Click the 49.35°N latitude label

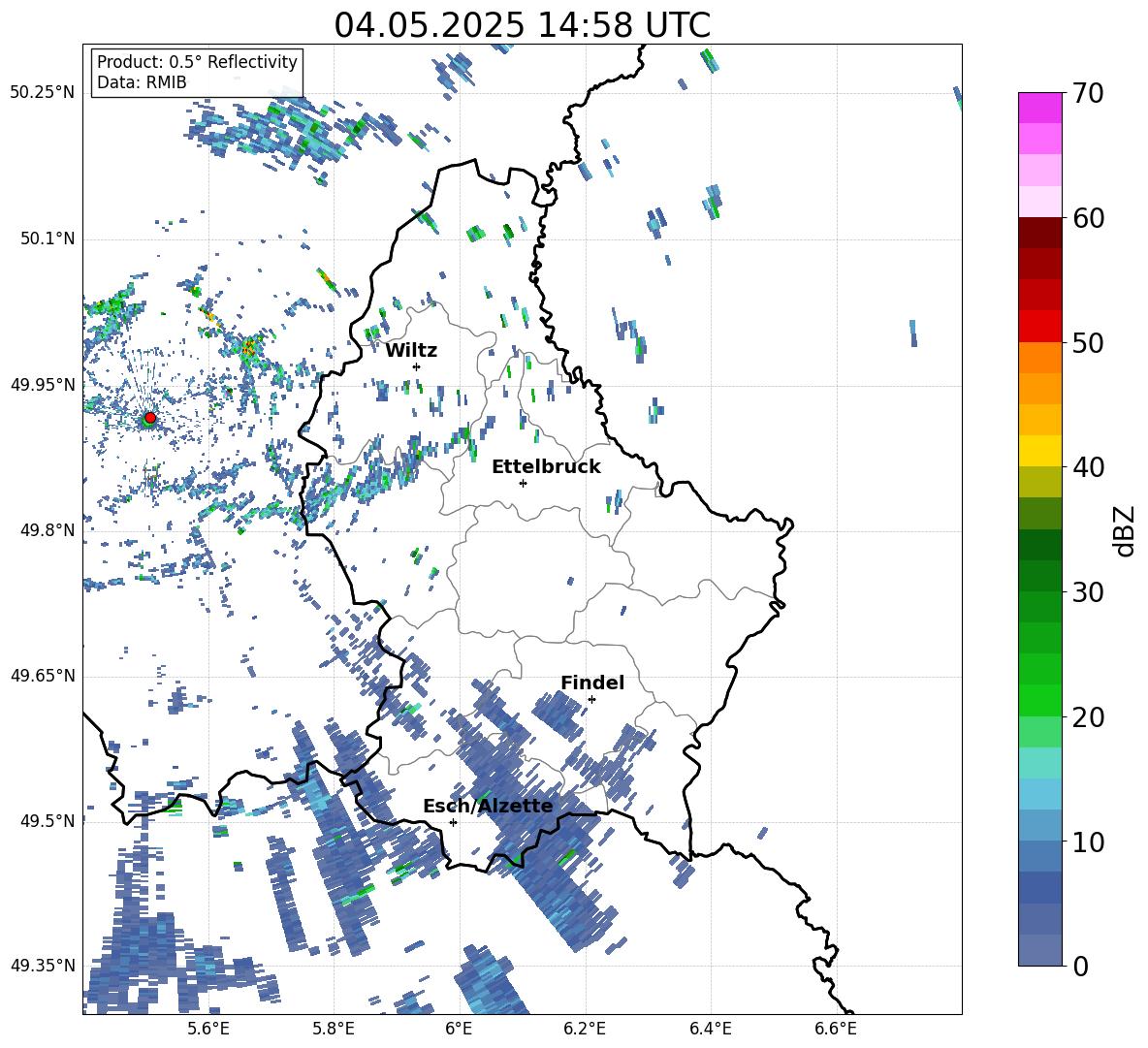43,966
